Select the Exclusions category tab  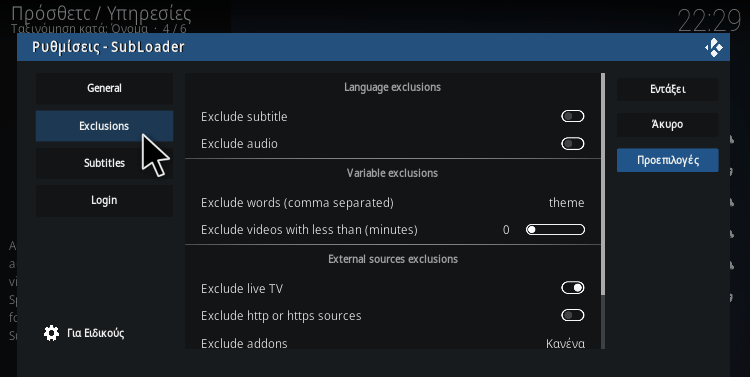[x=104, y=126]
